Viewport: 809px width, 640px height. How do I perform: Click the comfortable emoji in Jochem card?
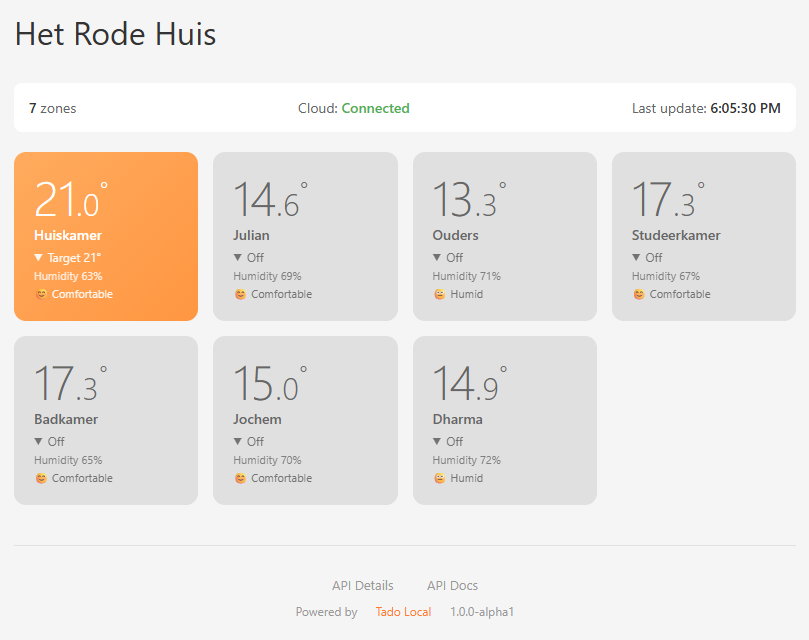click(240, 478)
